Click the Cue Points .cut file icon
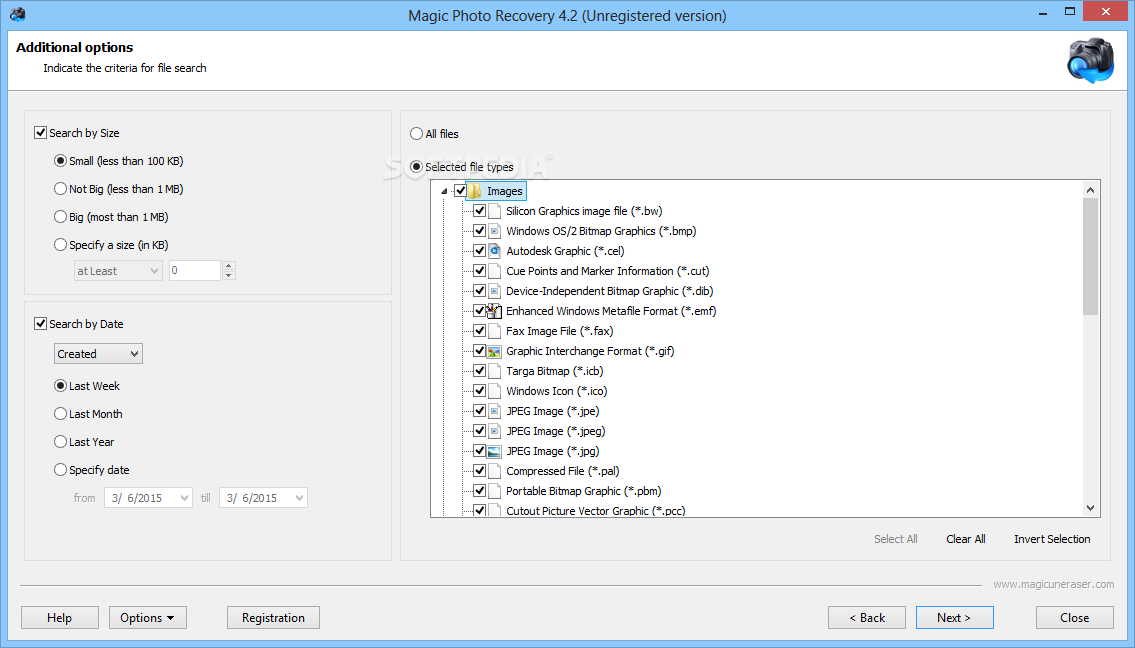The image size is (1135, 648). point(494,271)
